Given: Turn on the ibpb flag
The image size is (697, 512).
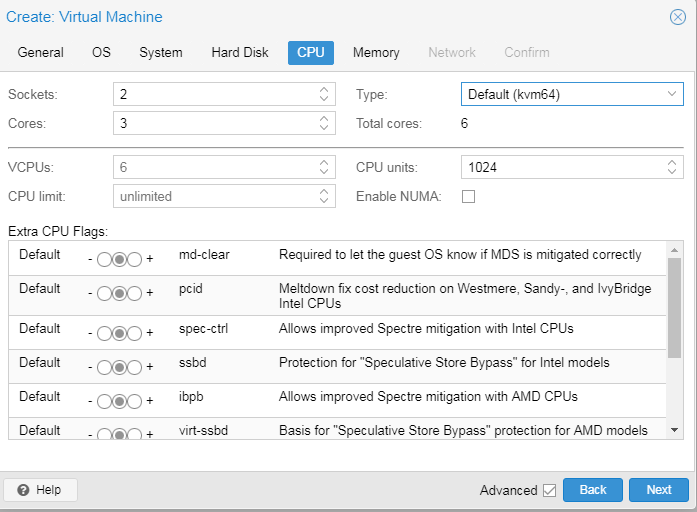Looking at the screenshot, I should [x=134, y=401].
